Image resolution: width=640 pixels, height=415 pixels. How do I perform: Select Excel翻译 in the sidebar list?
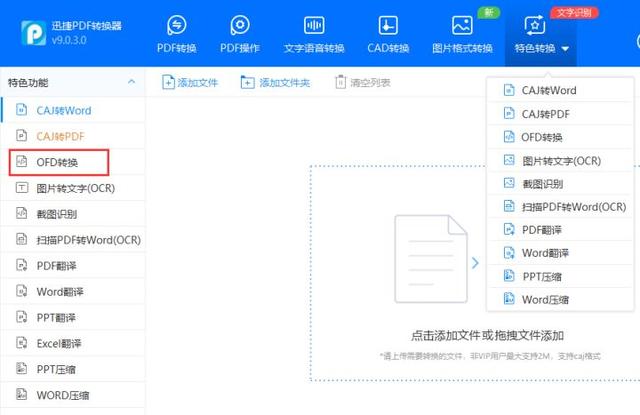click(73, 343)
